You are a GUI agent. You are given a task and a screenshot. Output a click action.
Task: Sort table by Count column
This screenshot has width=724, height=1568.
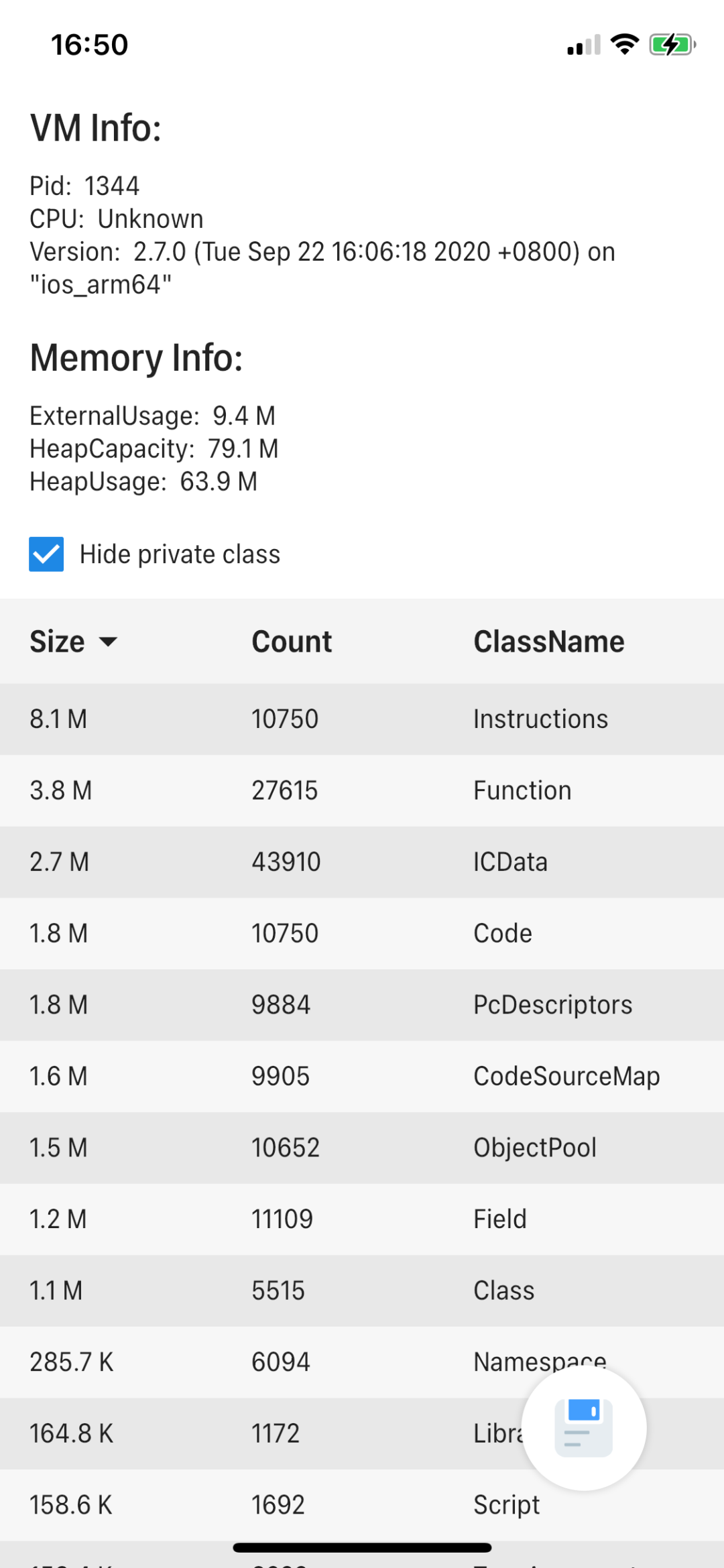tap(292, 642)
